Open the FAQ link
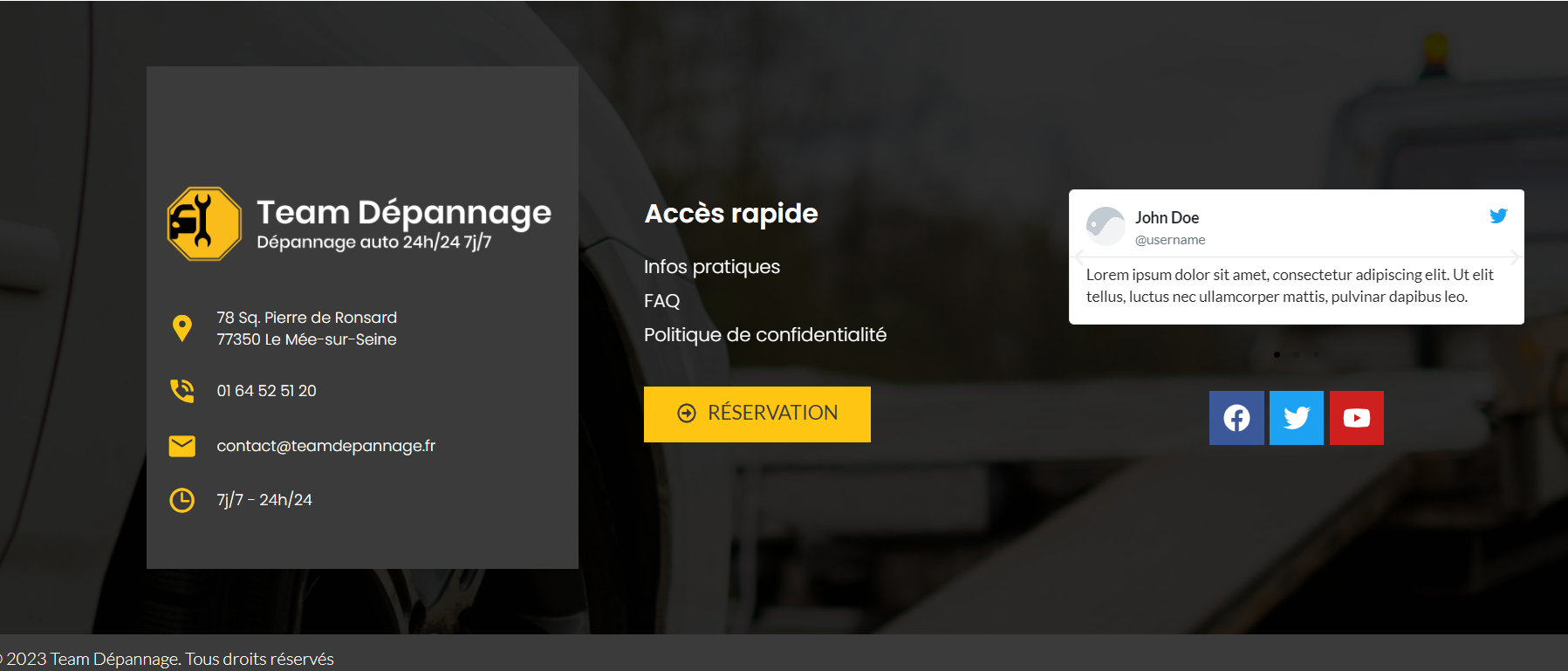Image resolution: width=1568 pixels, height=671 pixels. (x=661, y=301)
